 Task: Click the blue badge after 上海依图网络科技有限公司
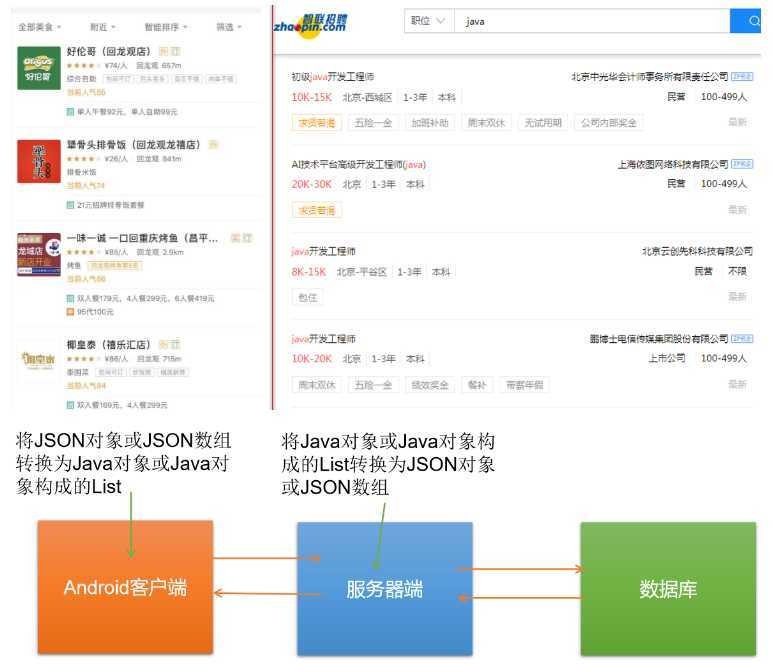tap(742, 163)
